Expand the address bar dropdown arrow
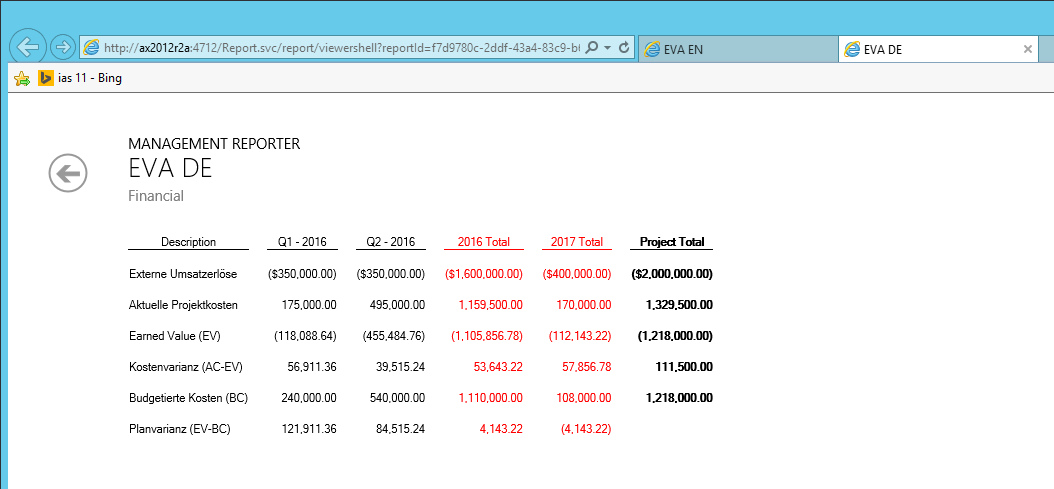Viewport: 1054px width, 489px height. [x=607, y=48]
